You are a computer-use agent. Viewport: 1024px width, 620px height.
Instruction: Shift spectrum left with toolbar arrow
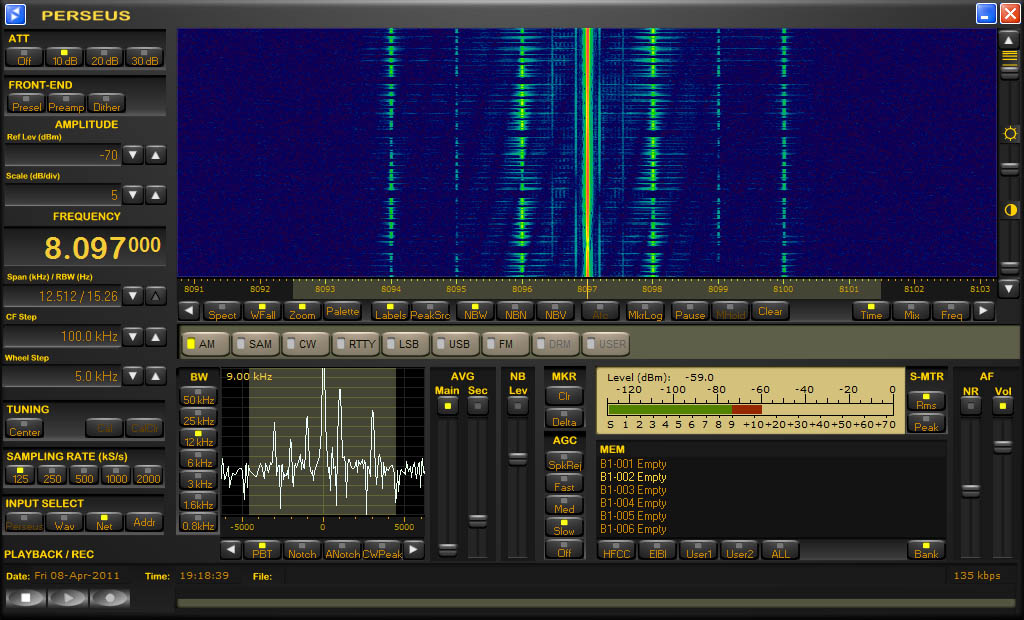[189, 311]
